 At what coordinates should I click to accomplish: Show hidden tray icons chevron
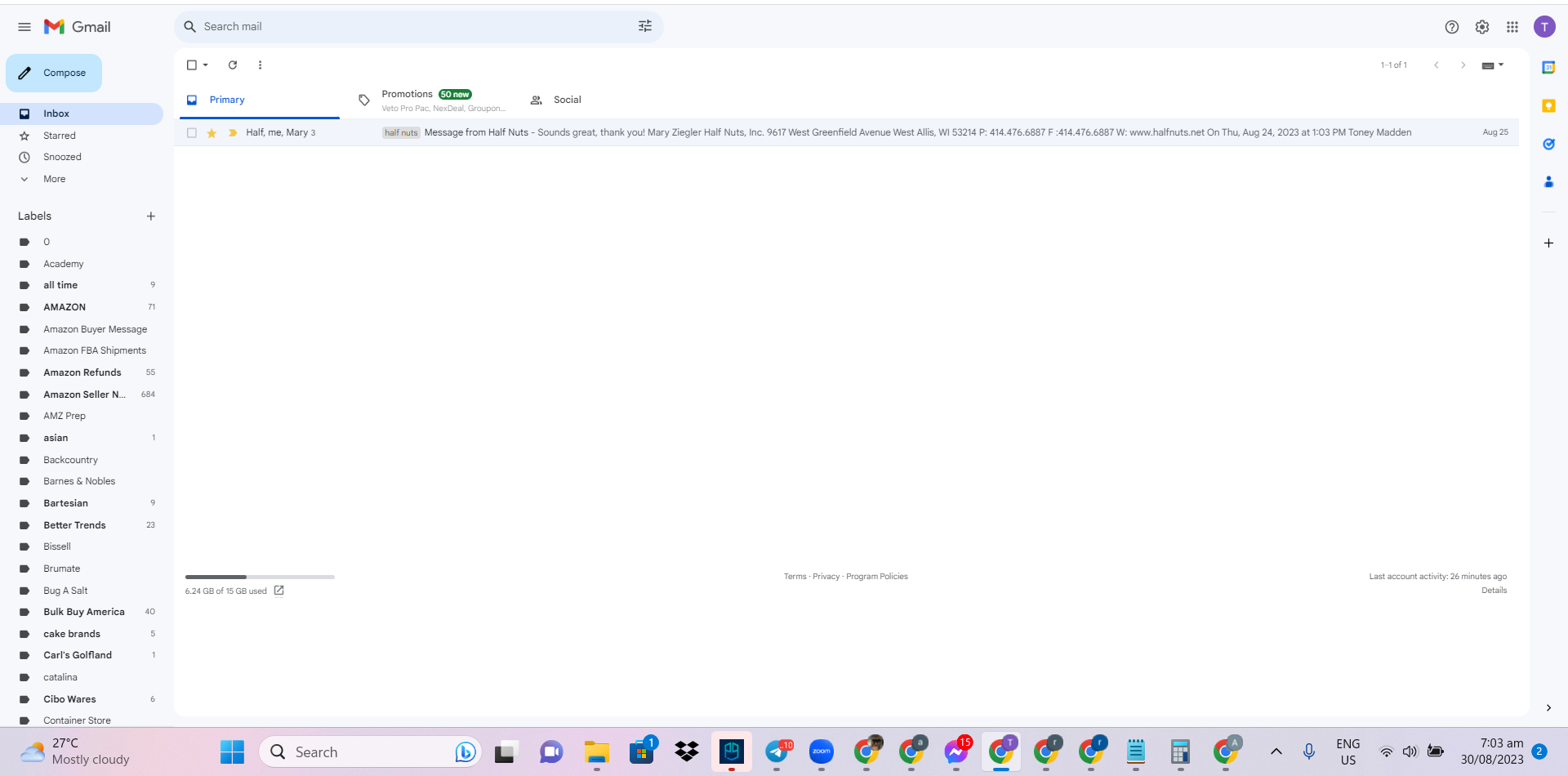tap(1276, 751)
